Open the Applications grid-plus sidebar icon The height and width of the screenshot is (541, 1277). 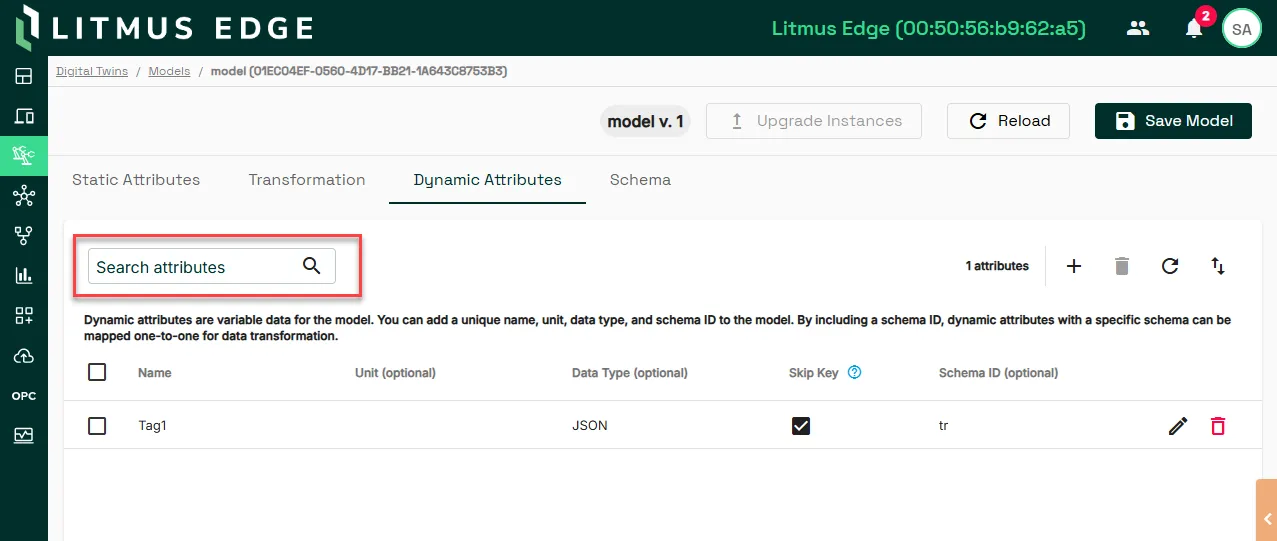point(23,316)
